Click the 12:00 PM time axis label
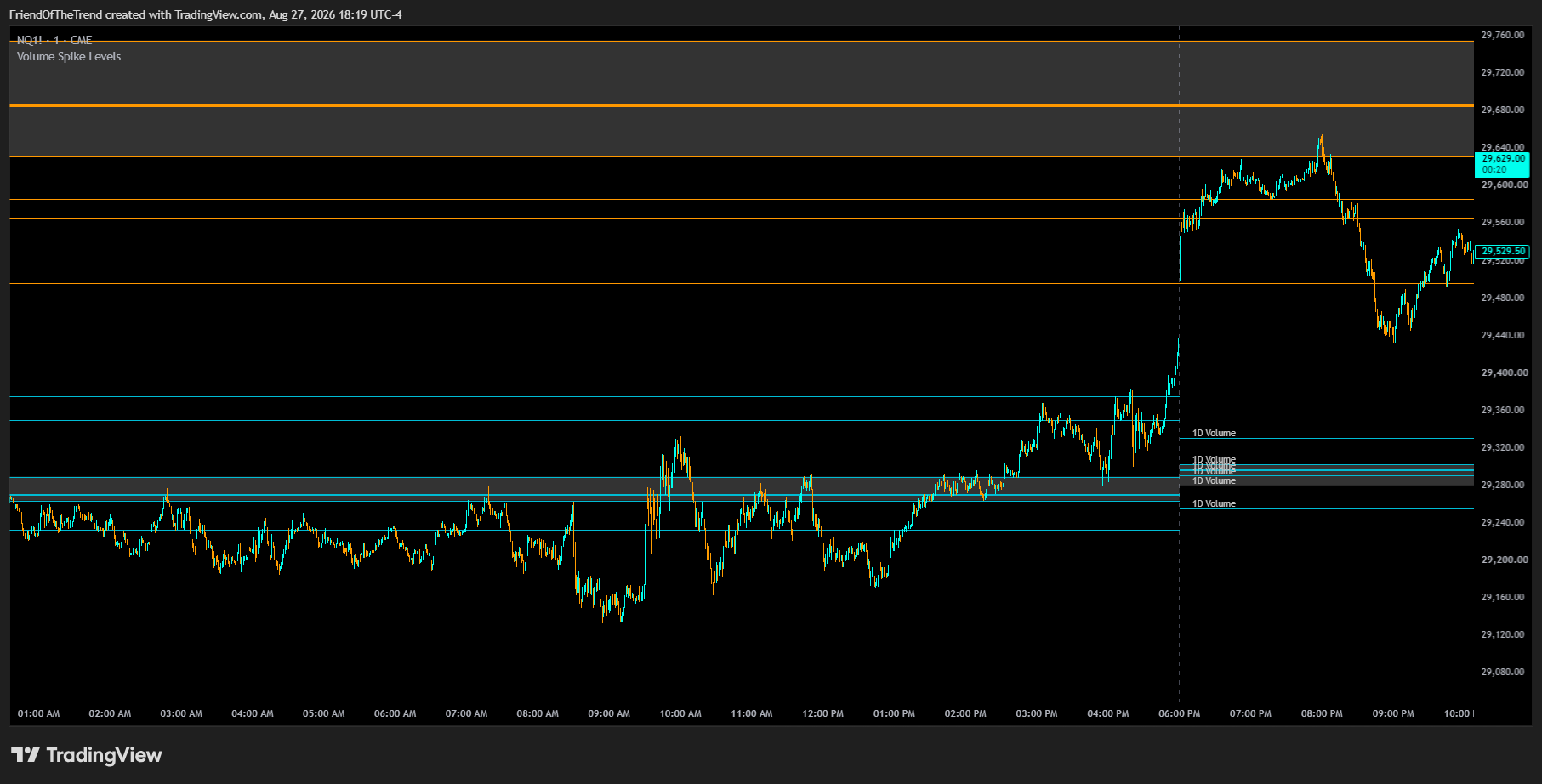1542x784 pixels. click(x=823, y=713)
